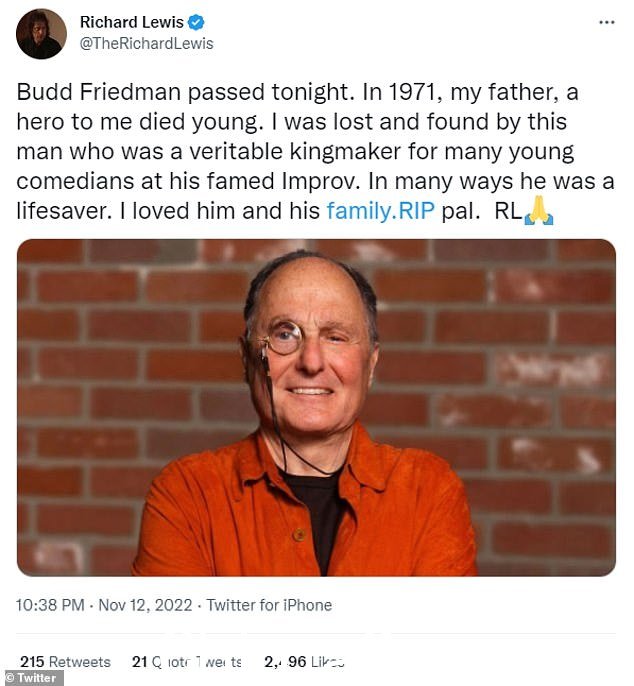This screenshot has height=686, width=634.
Task: Follow the family.RIP link in tweet
Action: [x=381, y=211]
